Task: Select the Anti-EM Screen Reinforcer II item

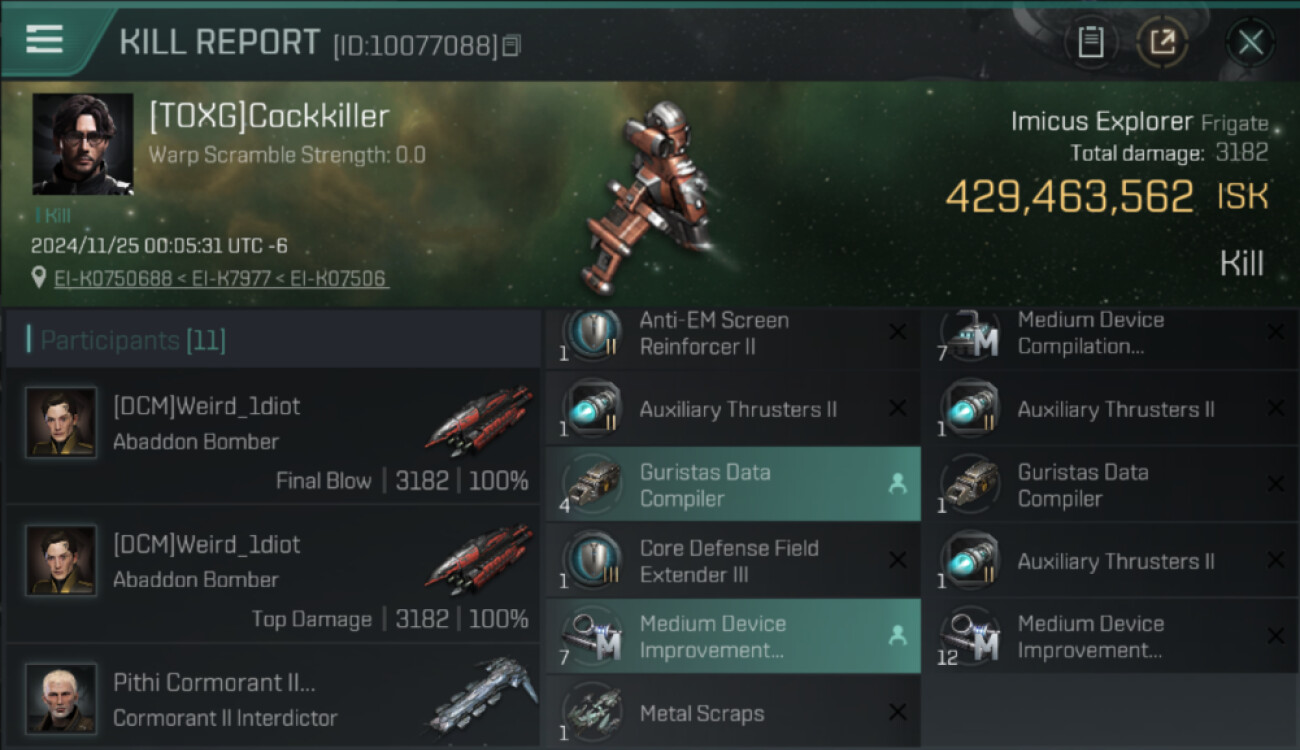Action: [733, 335]
